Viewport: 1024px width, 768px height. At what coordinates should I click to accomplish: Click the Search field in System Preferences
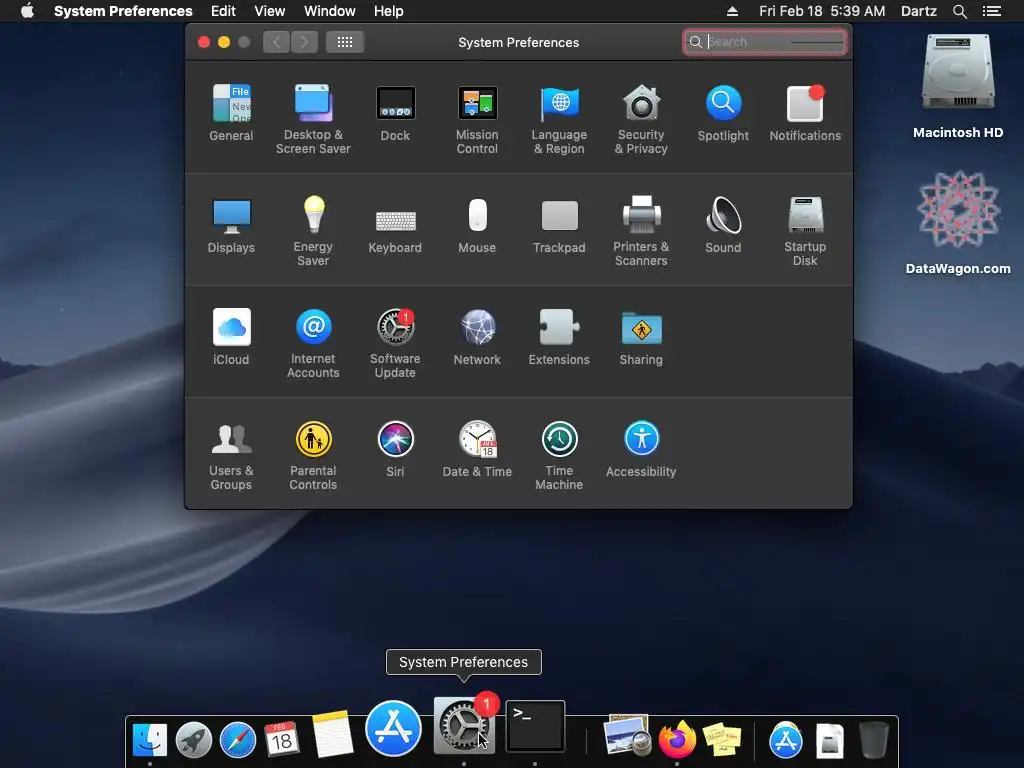765,42
